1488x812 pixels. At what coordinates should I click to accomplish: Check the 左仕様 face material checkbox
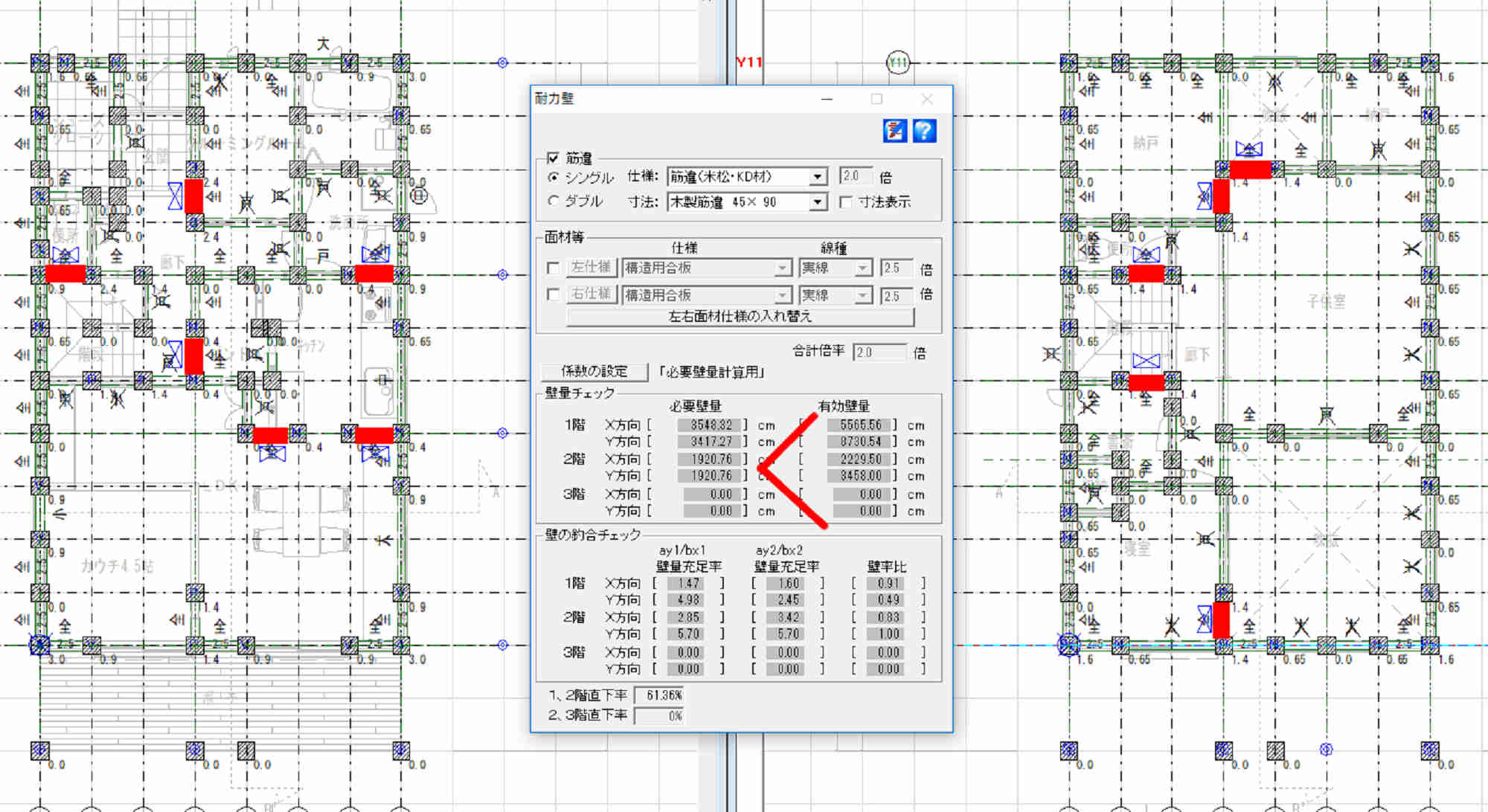pos(553,268)
